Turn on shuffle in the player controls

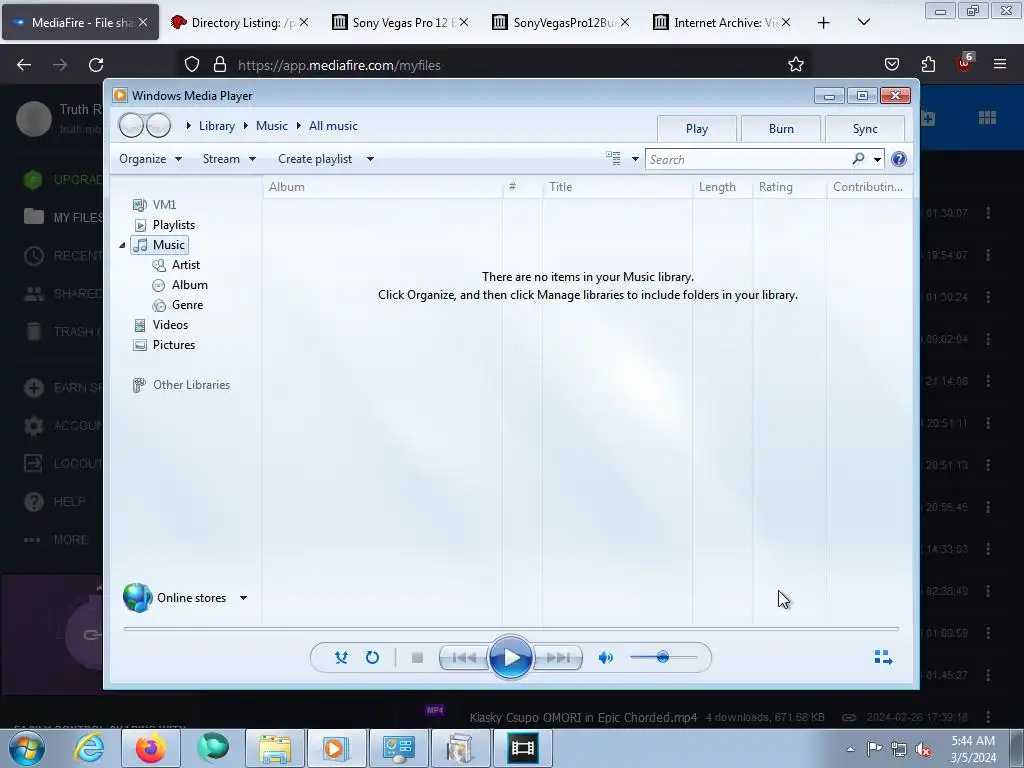point(341,658)
